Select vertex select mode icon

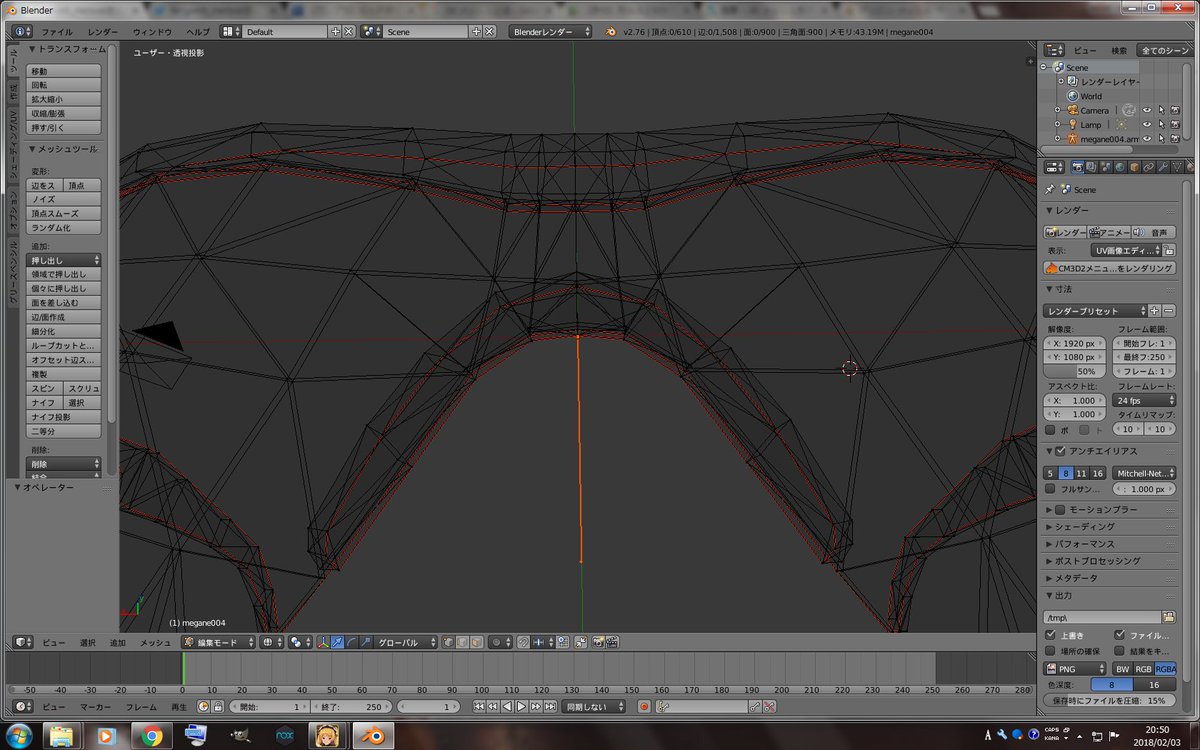(448, 643)
